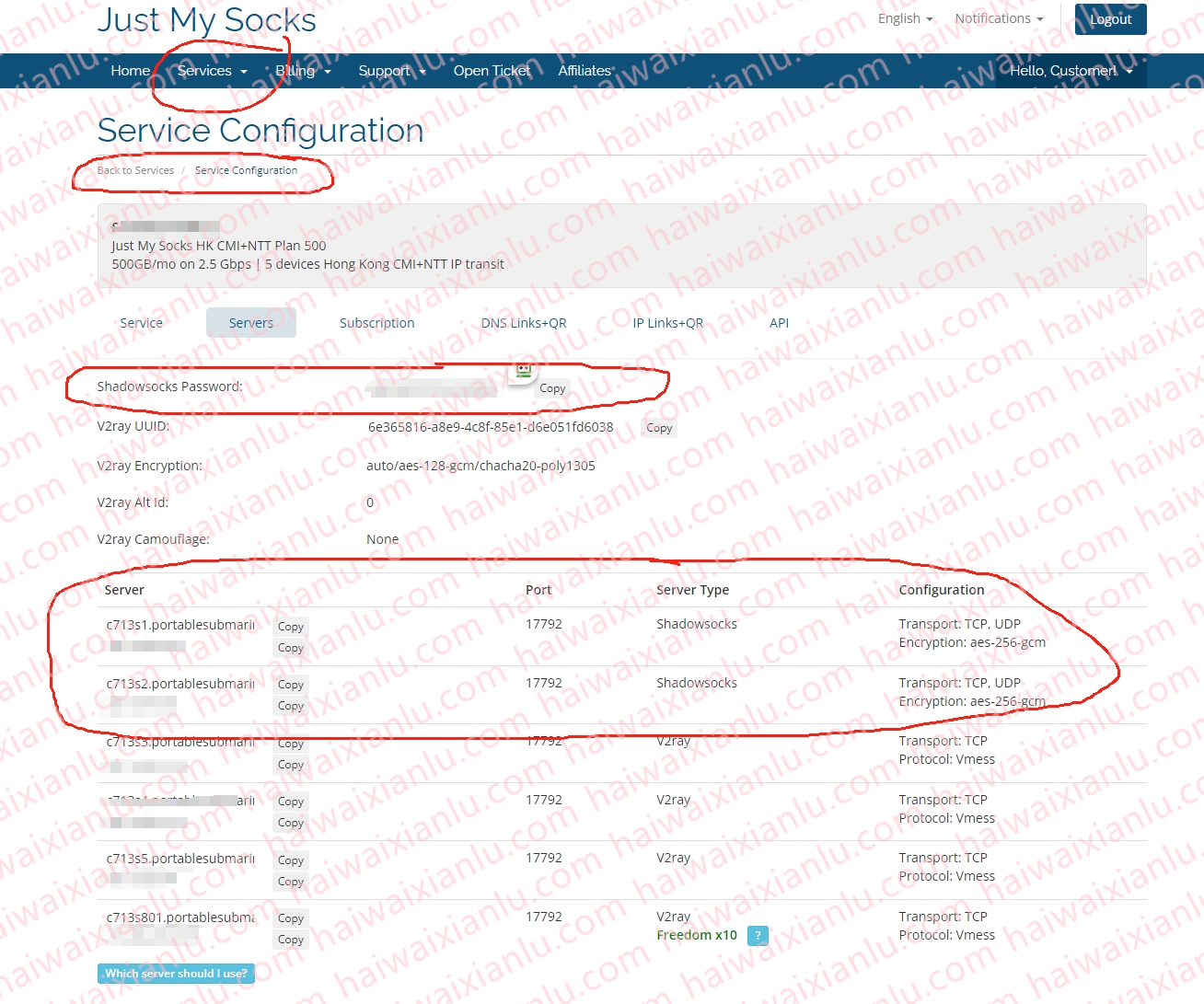Screen dimensions: 1204x1004
Task: Go to Home in the navigation bar
Action: [130, 71]
